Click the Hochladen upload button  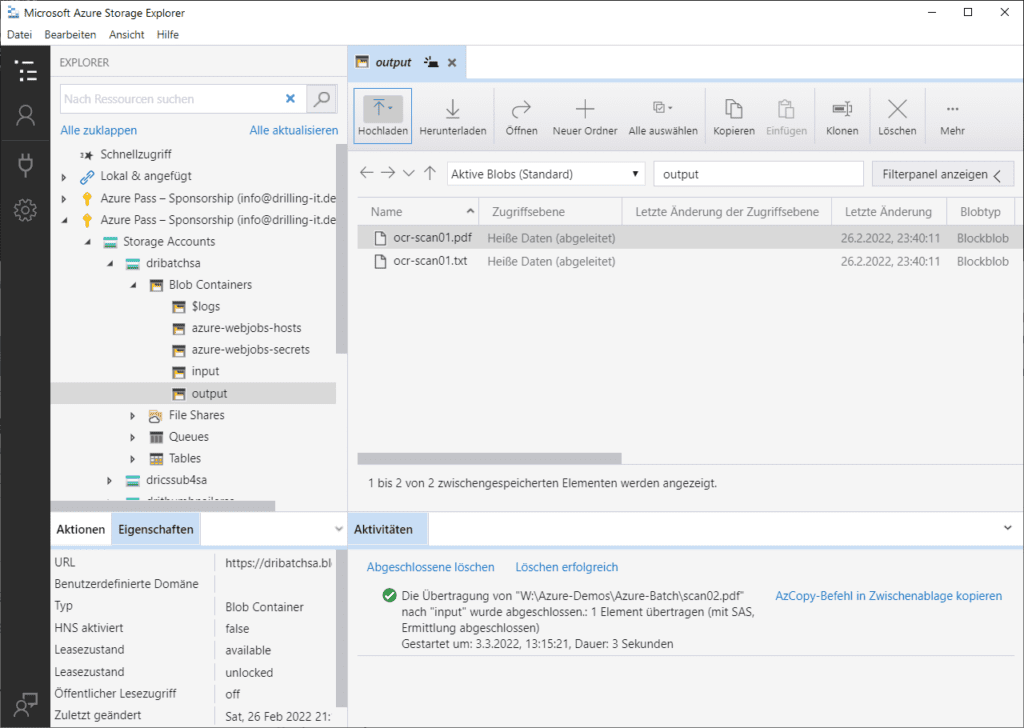383,116
